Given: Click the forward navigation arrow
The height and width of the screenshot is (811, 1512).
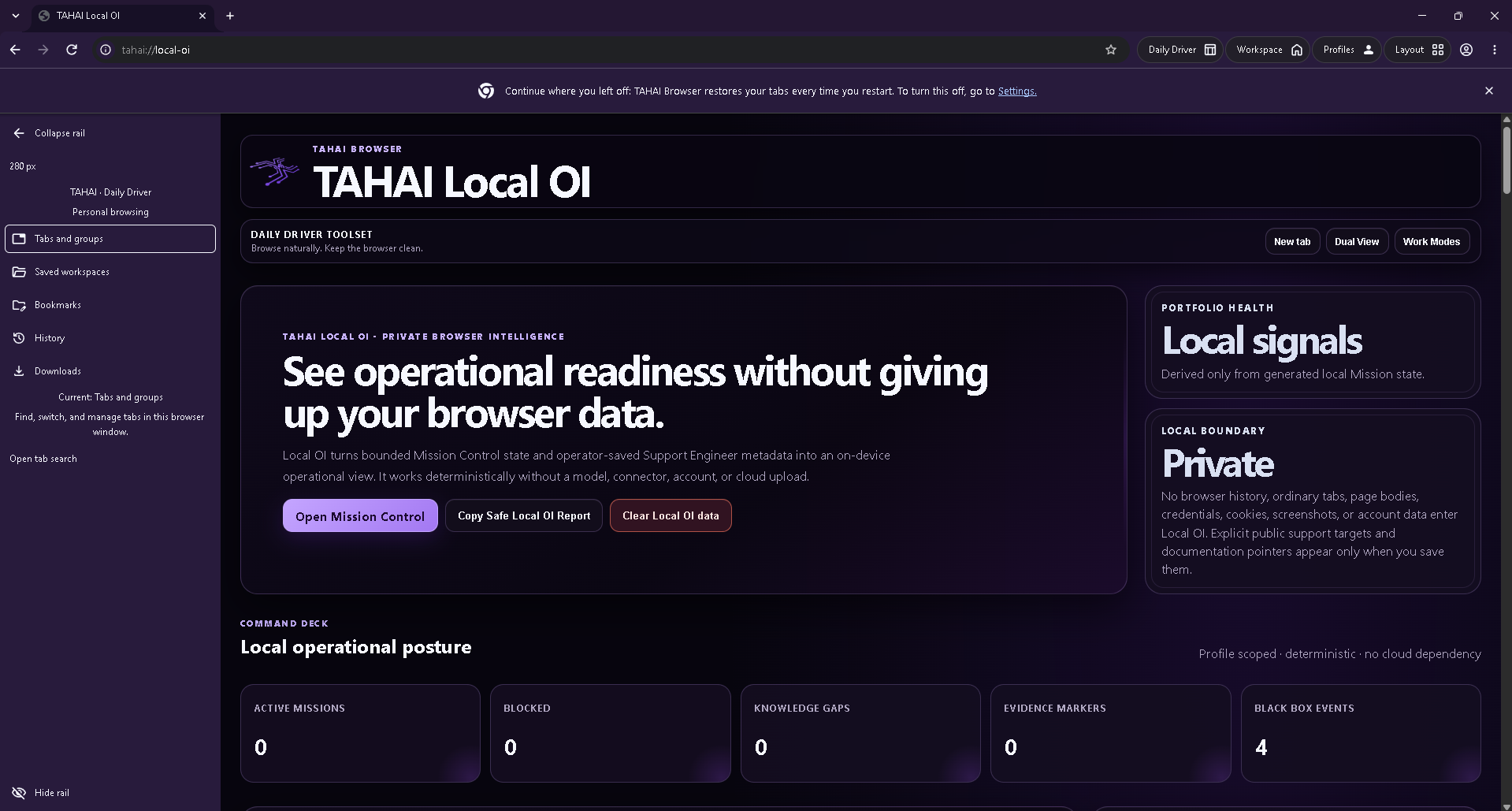Looking at the screenshot, I should [x=43, y=50].
